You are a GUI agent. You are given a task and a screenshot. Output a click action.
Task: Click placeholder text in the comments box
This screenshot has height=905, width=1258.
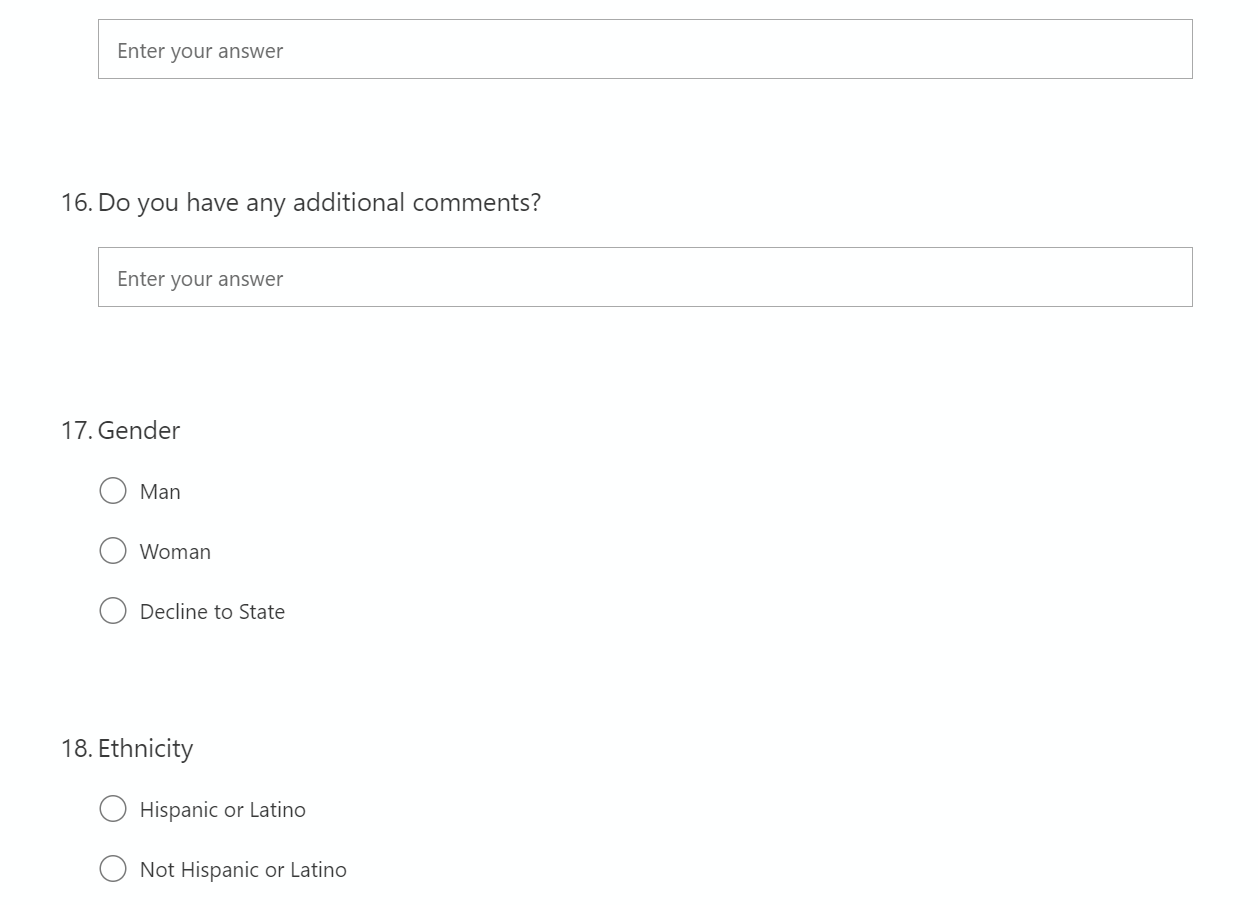[x=200, y=279]
